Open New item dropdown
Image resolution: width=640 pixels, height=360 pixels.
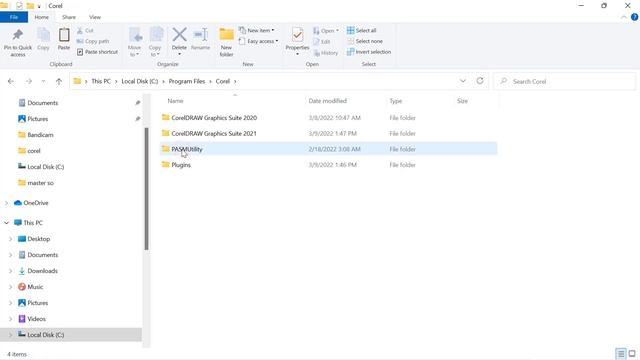pyautogui.click(x=256, y=30)
